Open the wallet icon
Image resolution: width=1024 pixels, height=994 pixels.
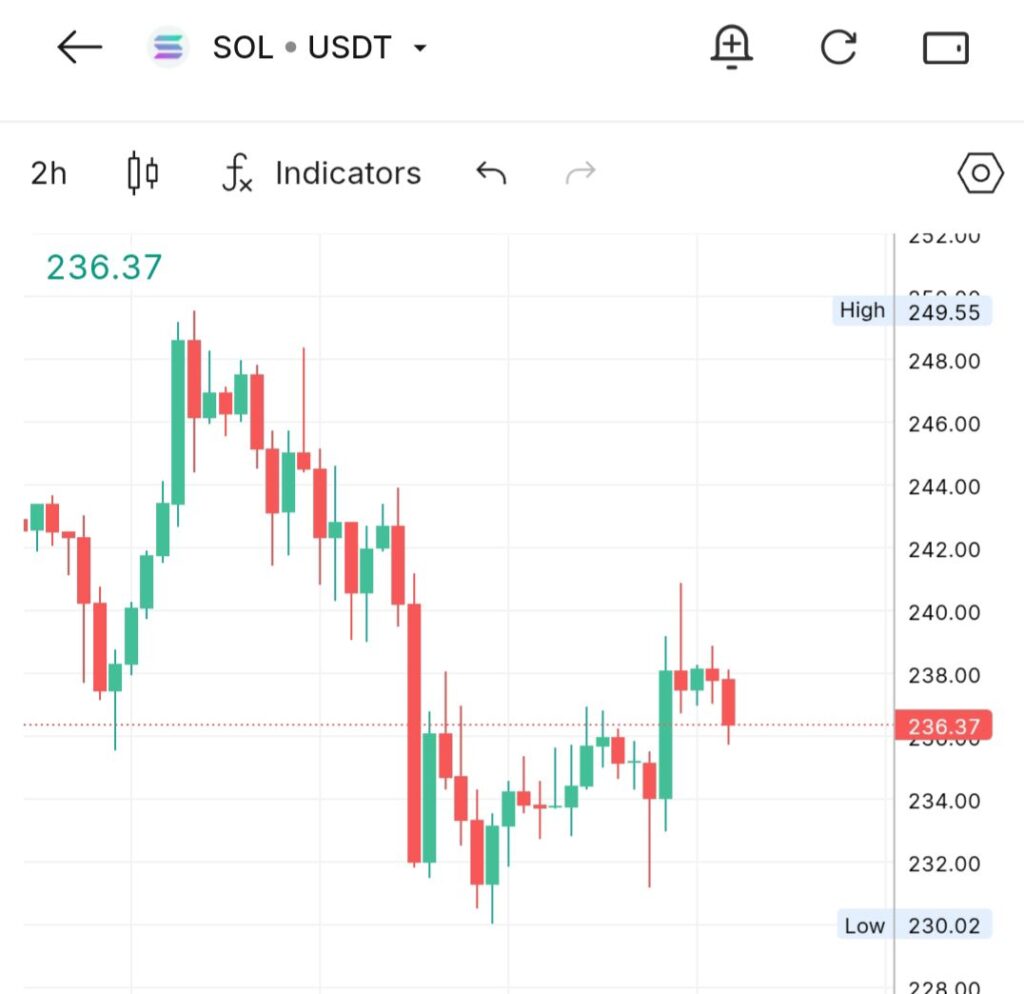[945, 48]
